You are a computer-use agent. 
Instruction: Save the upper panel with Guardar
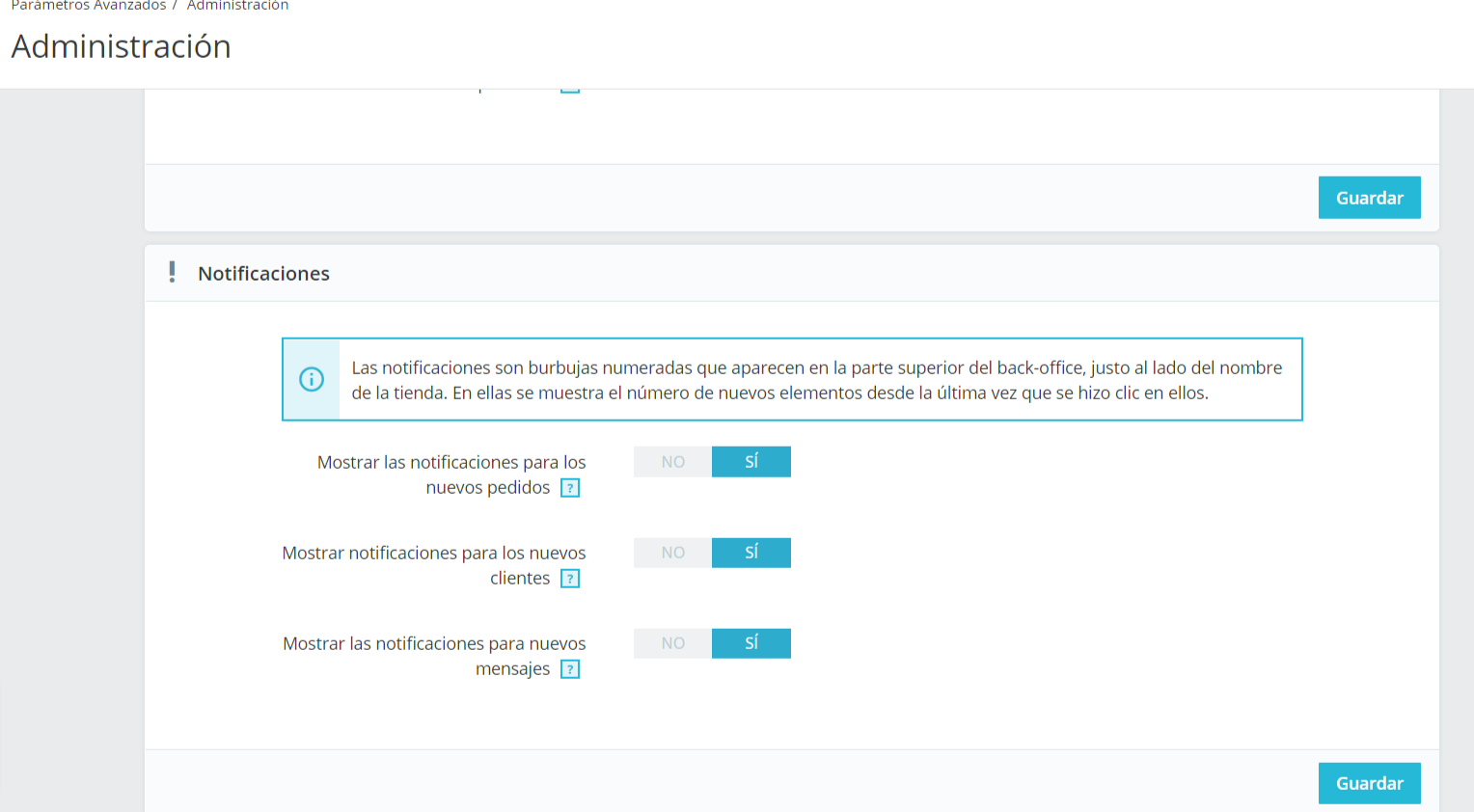pyautogui.click(x=1370, y=198)
